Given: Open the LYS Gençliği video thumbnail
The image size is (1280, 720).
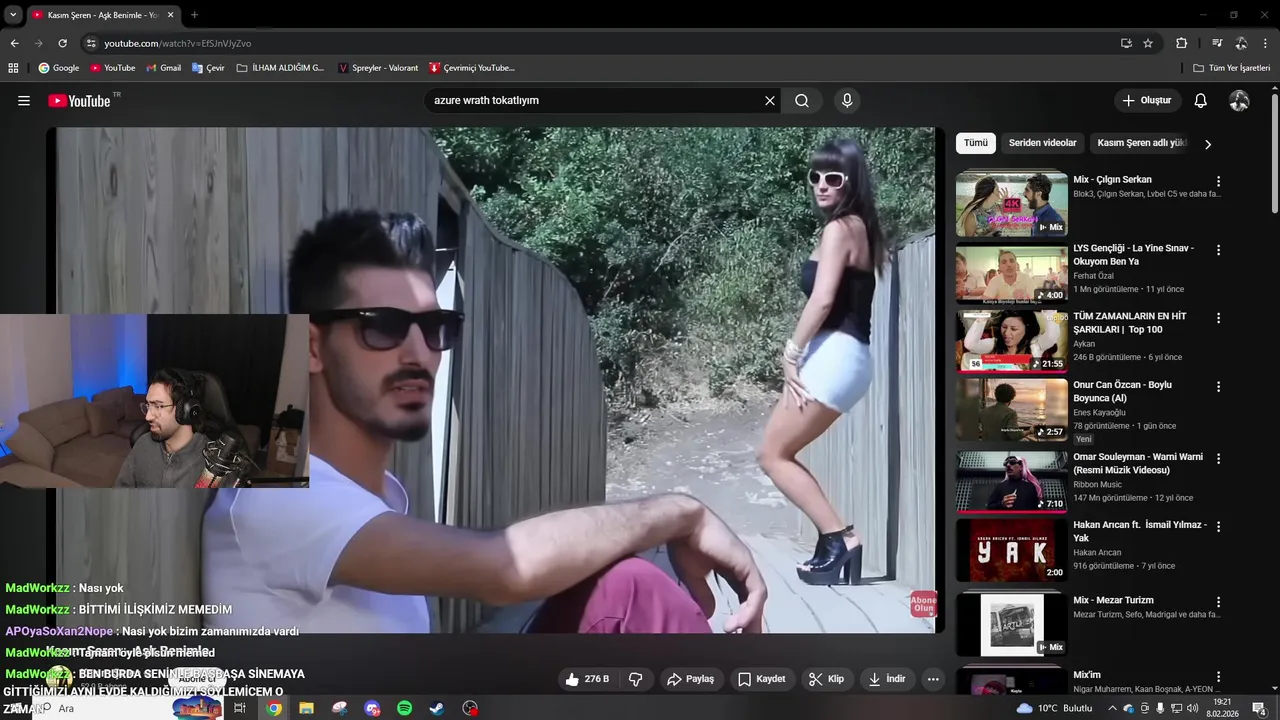Looking at the screenshot, I should [1012, 272].
